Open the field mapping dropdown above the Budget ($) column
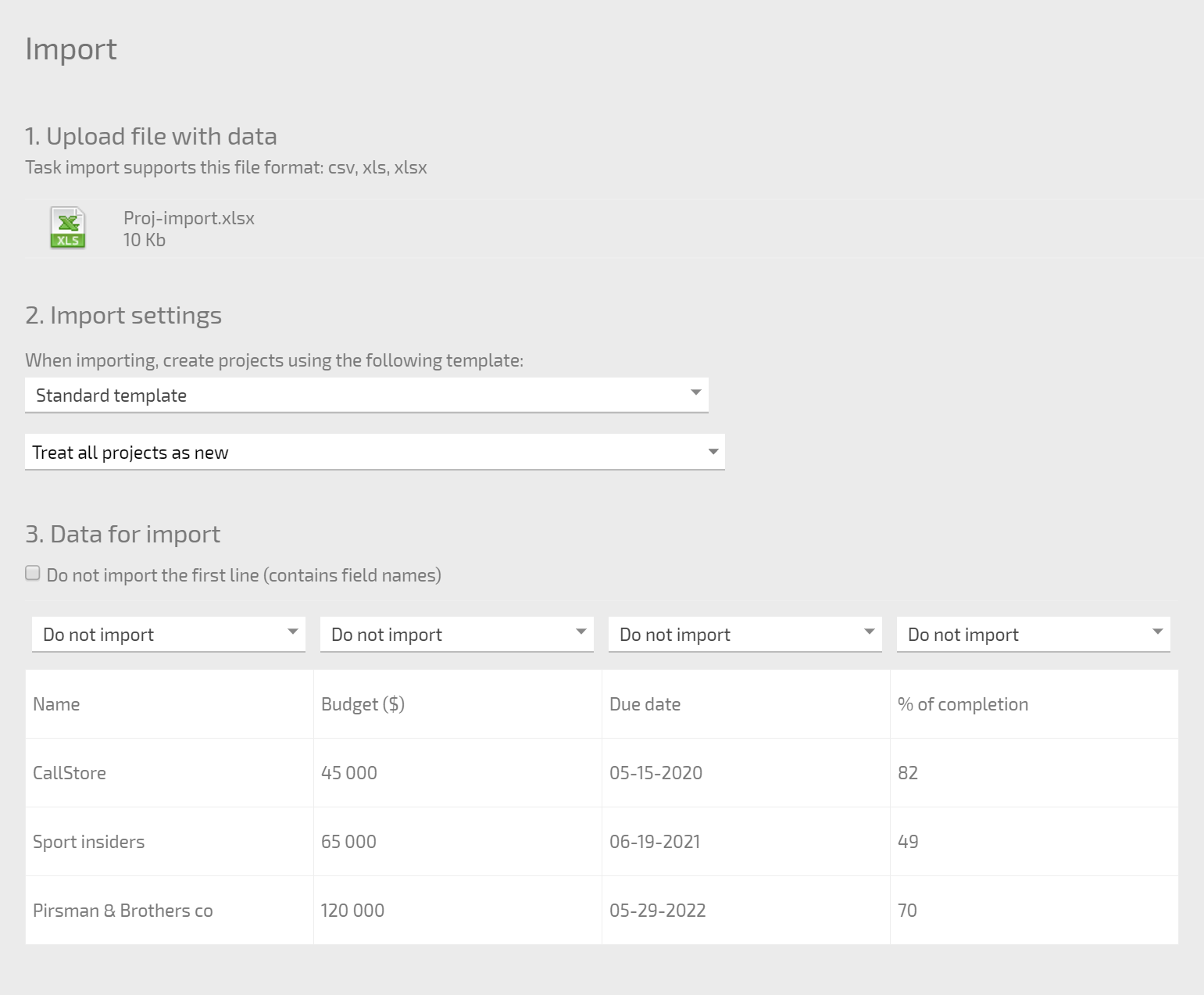The width and height of the screenshot is (1204, 995). [457, 634]
